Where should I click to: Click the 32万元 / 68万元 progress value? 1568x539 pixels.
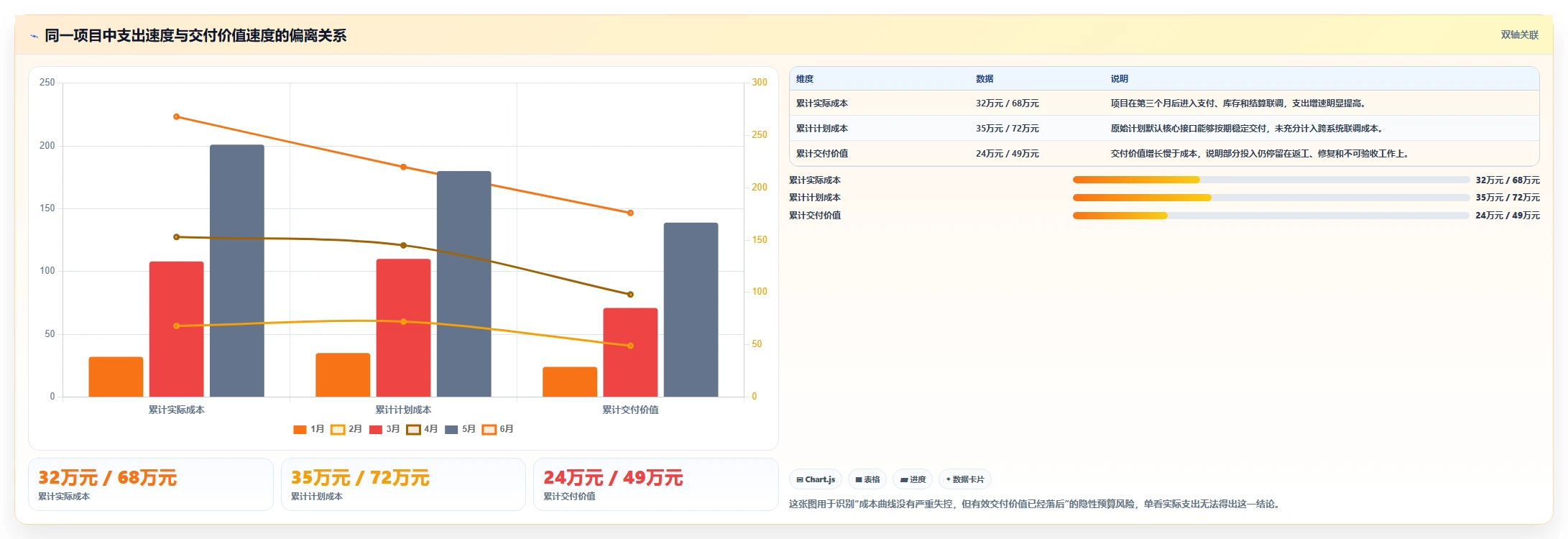pos(1508,180)
